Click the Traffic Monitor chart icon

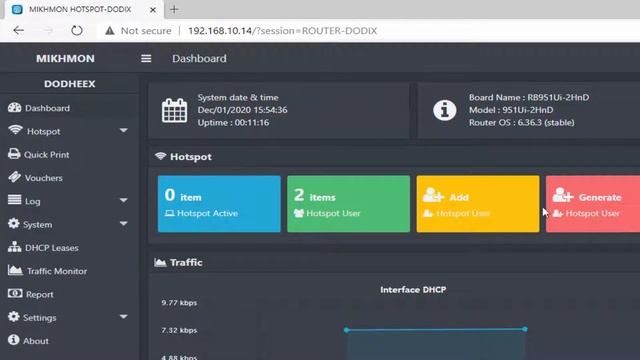(15, 270)
